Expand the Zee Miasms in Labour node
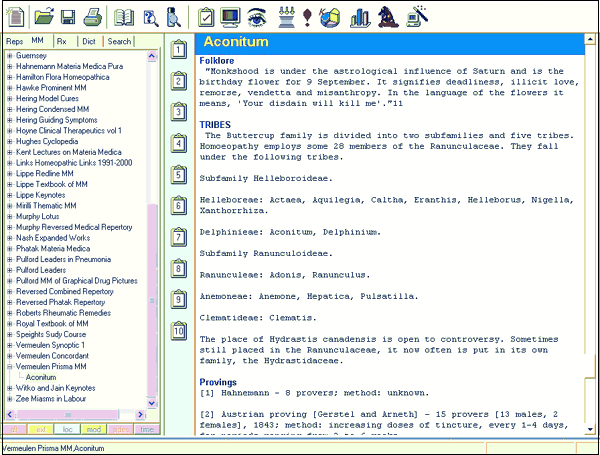Image resolution: width=600 pixels, height=455 pixels. pos(10,398)
